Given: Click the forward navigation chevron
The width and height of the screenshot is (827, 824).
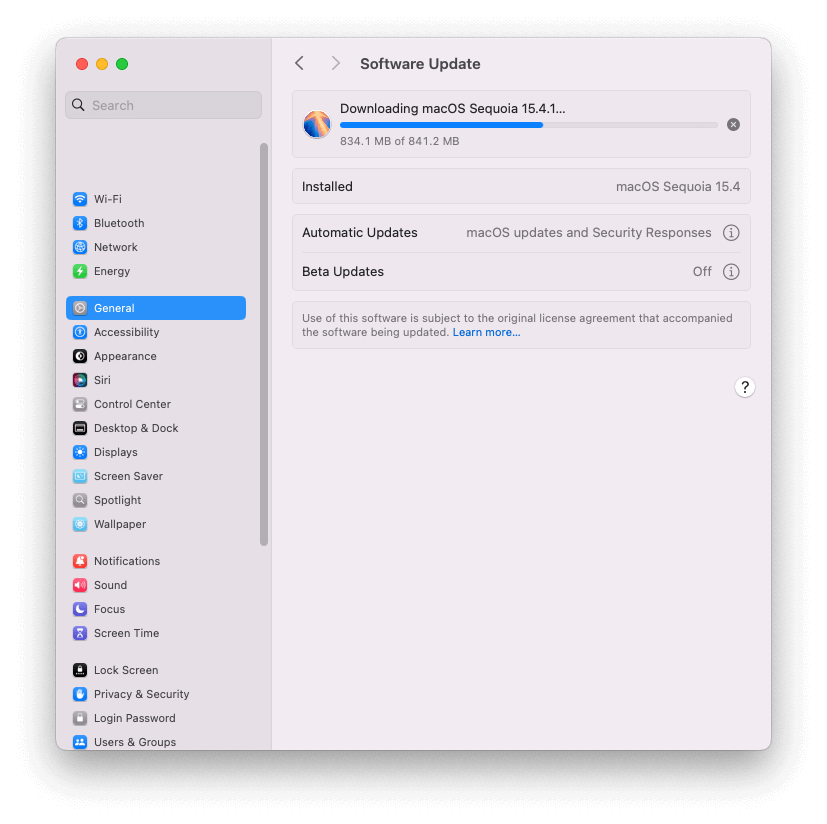Looking at the screenshot, I should pyautogui.click(x=336, y=63).
